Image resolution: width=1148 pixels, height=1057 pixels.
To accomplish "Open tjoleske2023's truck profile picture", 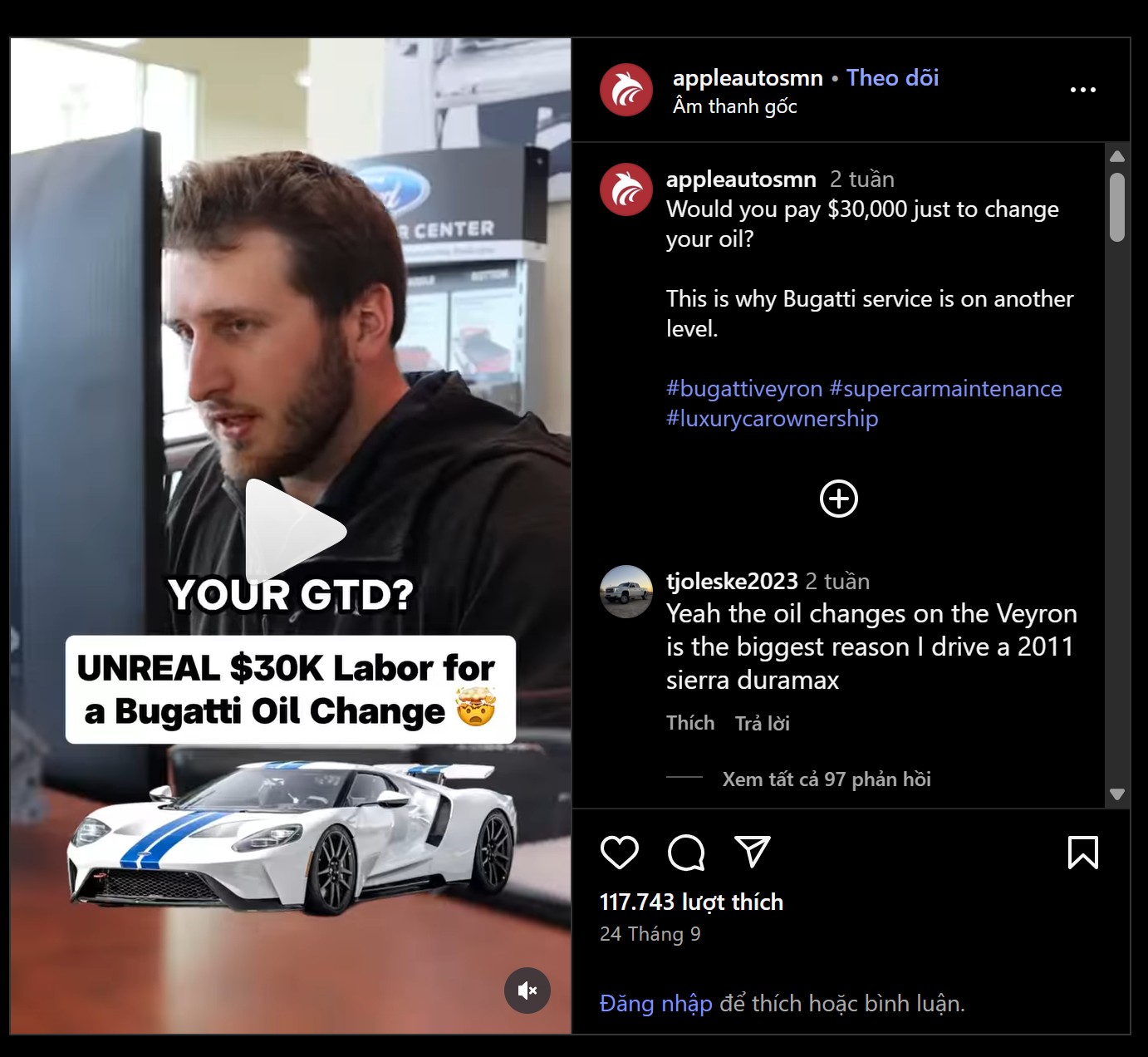I will (626, 592).
